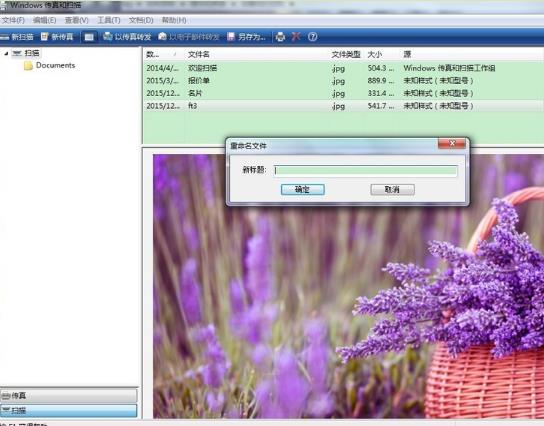Open the 帮助(H) menu
544x426 pixels.
coord(174,20)
